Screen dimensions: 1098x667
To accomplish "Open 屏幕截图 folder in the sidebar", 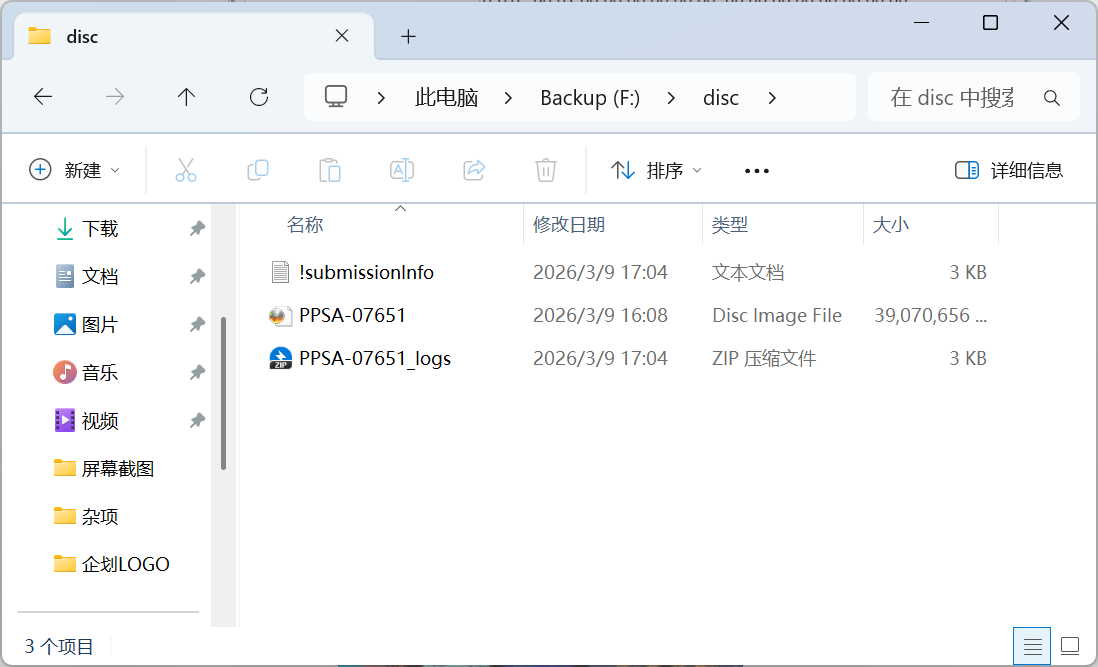I will point(118,468).
